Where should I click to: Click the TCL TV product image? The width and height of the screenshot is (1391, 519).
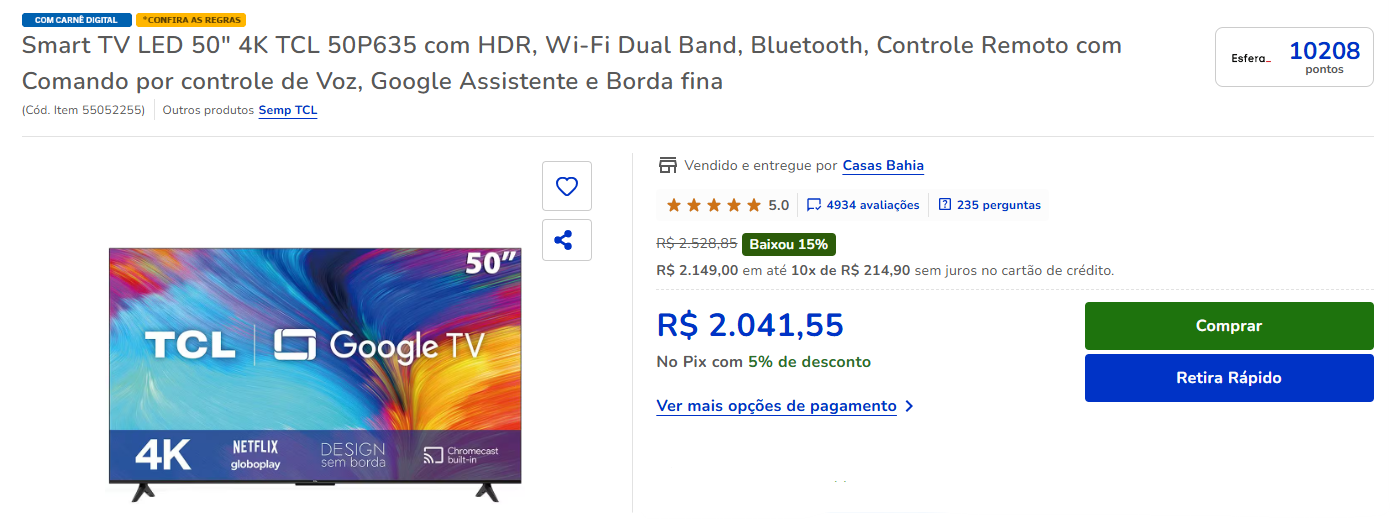click(x=315, y=374)
